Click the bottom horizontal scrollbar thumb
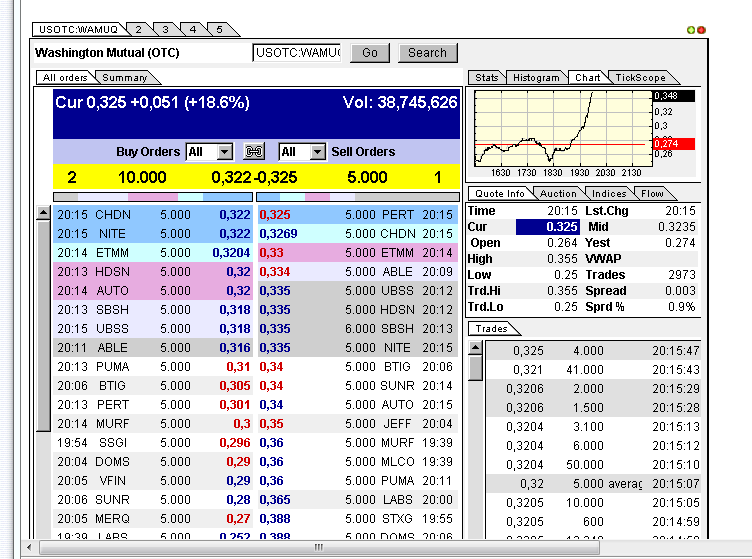The image size is (752, 559). (319, 547)
